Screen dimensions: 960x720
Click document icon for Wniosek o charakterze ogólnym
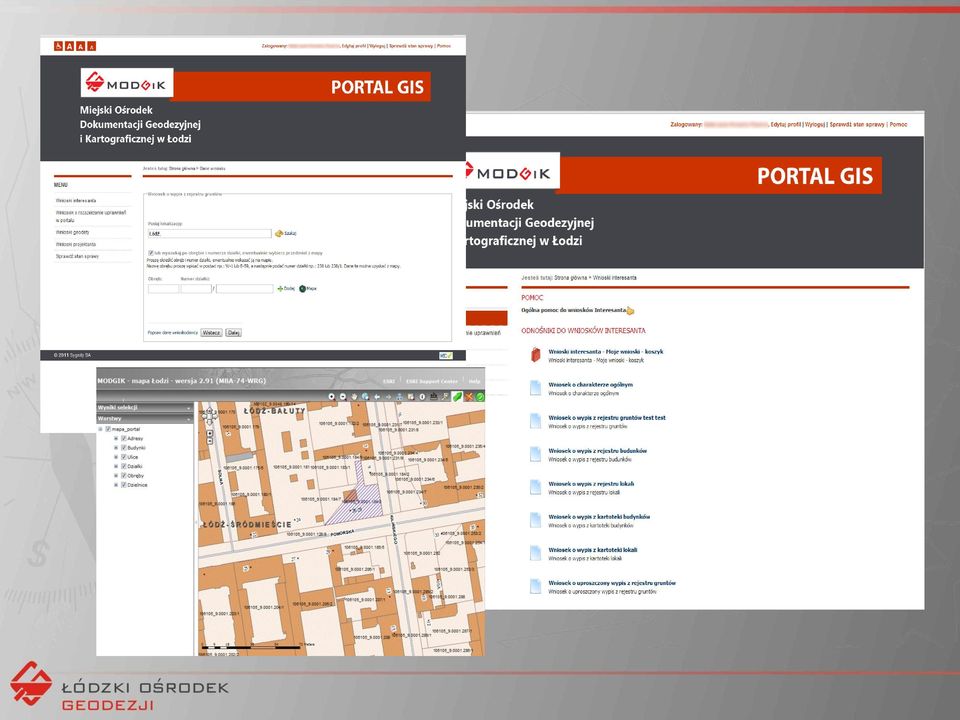coord(535,388)
